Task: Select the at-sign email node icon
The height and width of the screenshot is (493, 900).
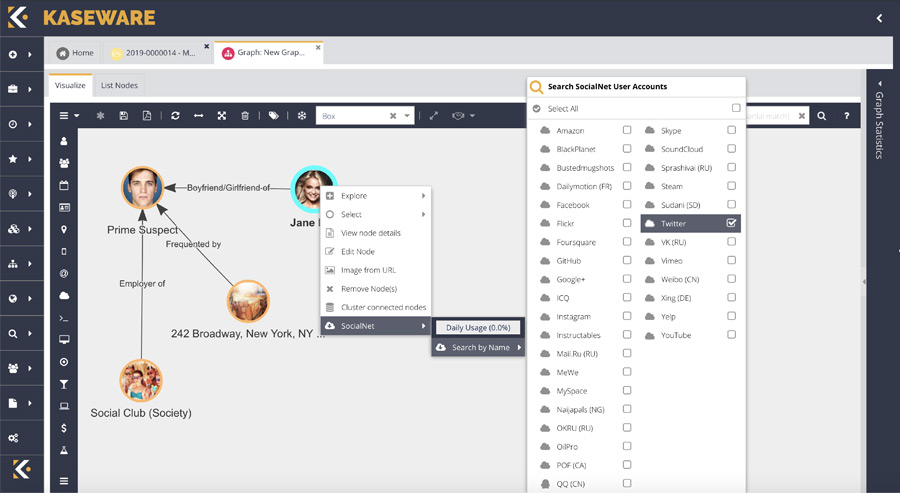Action: click(x=64, y=273)
